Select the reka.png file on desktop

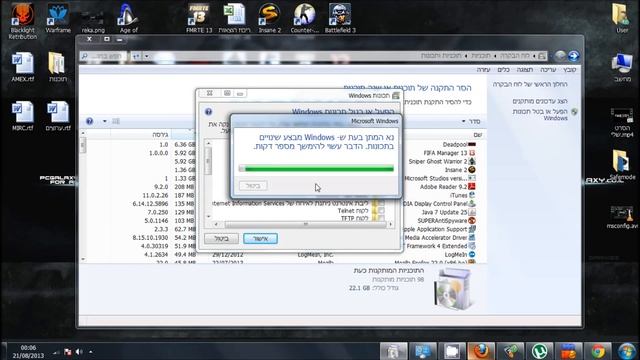pos(93,22)
